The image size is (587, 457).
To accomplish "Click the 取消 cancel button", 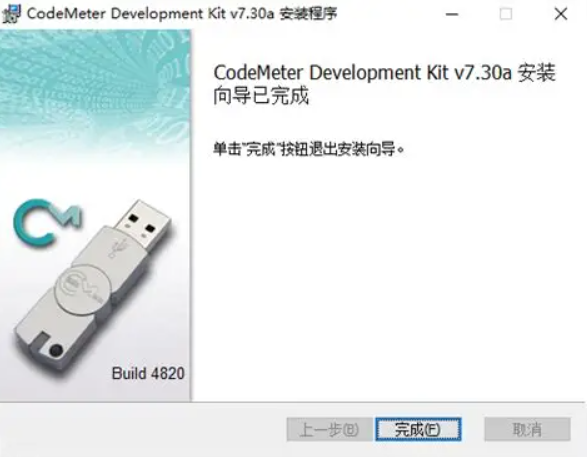I will pyautogui.click(x=527, y=429).
